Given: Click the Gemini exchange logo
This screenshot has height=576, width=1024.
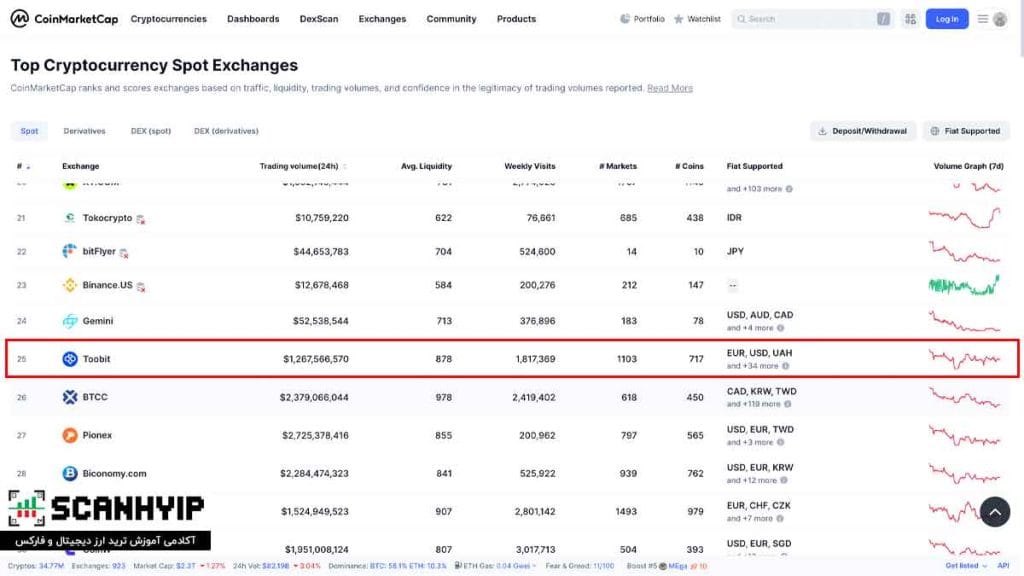Looking at the screenshot, I should coord(70,321).
